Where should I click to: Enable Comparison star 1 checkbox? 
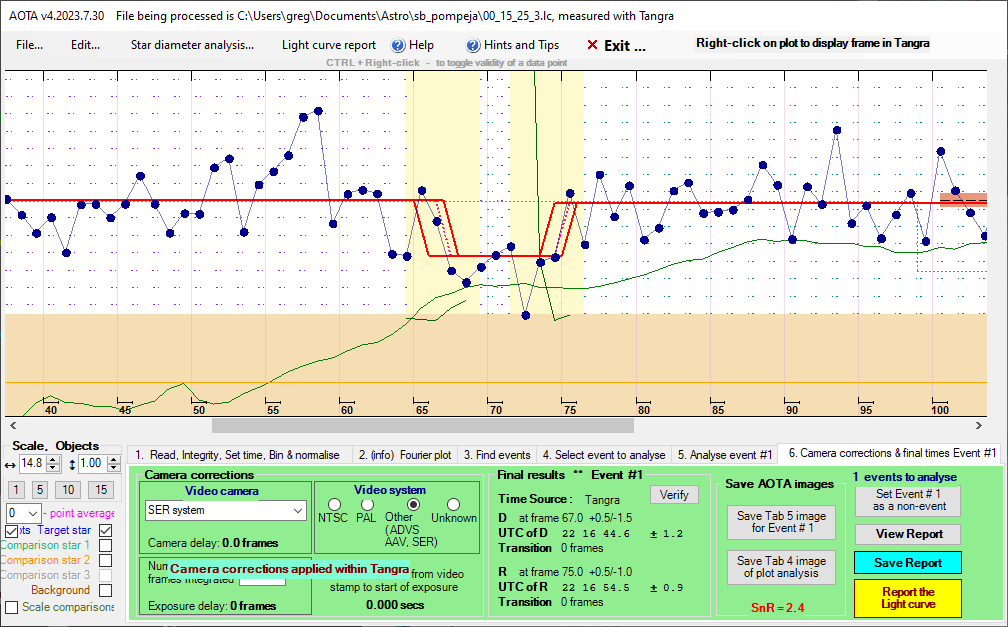[106, 546]
